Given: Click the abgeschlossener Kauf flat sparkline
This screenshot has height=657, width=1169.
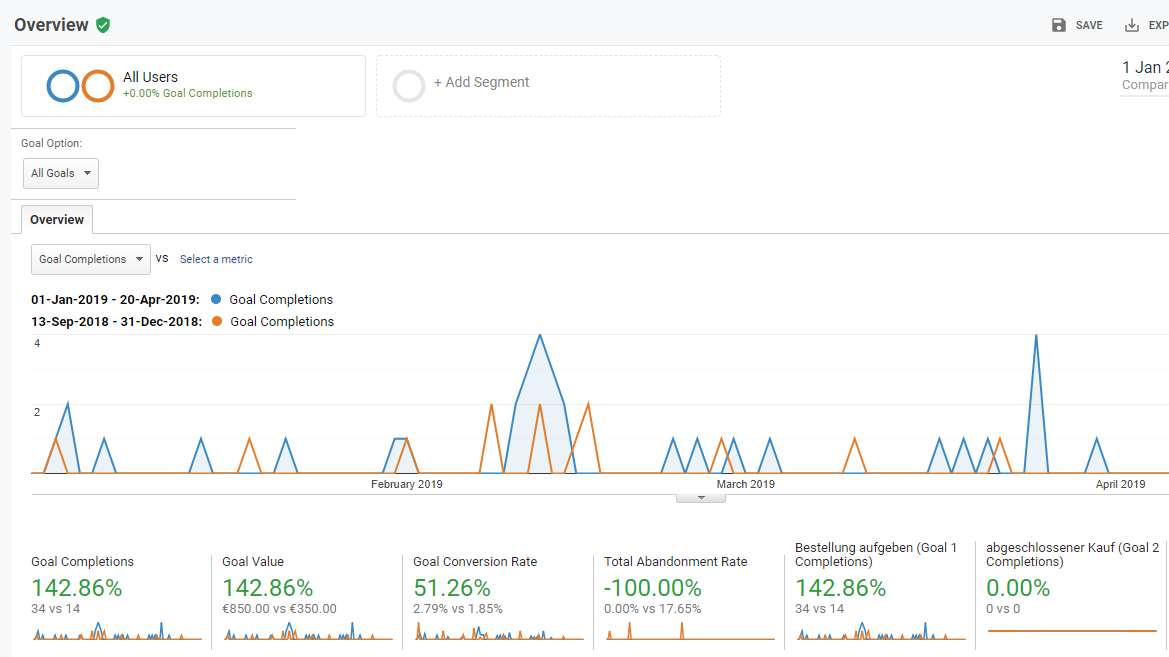Looking at the screenshot, I should pos(1071,631).
